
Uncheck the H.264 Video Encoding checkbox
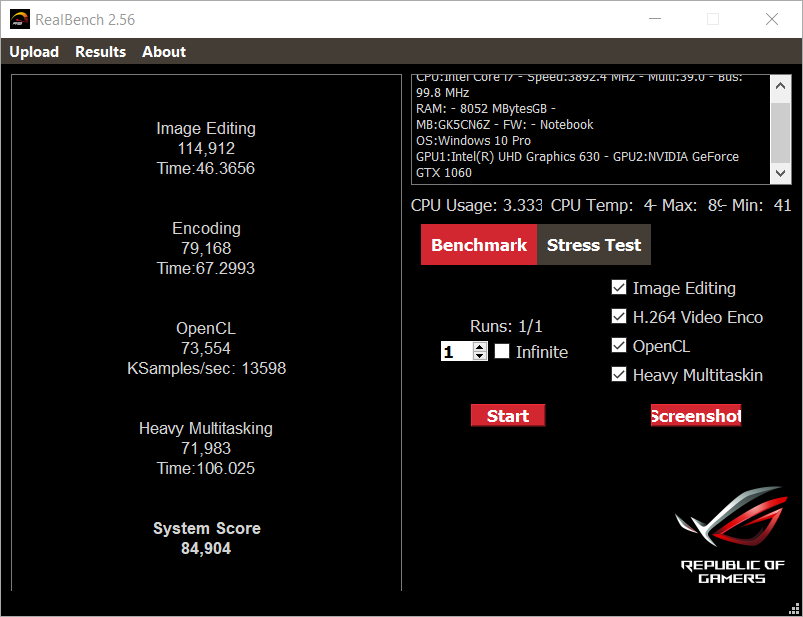click(619, 316)
